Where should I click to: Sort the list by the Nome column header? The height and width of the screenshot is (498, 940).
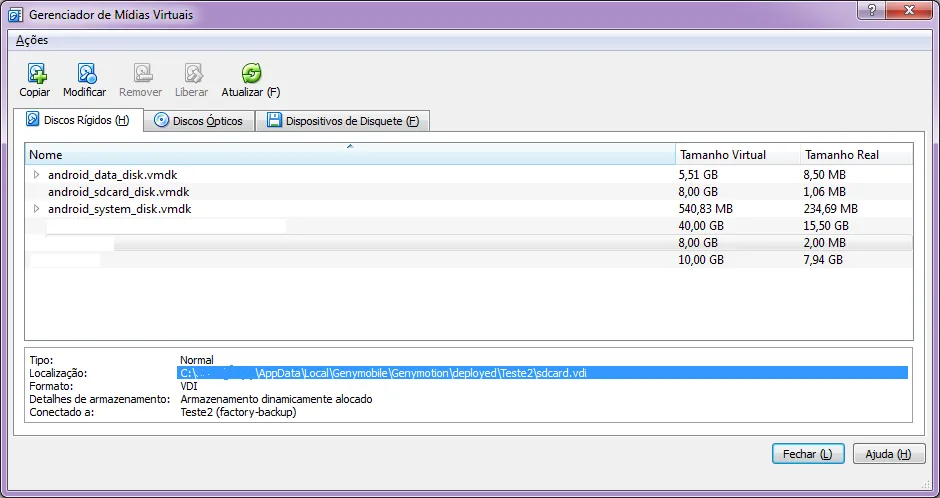coord(350,155)
